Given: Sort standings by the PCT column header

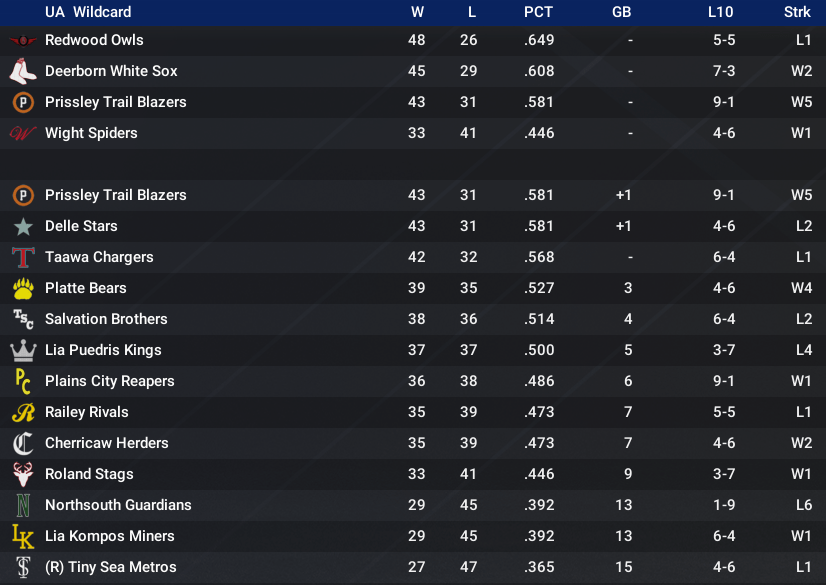Looking at the screenshot, I should click(x=538, y=12).
